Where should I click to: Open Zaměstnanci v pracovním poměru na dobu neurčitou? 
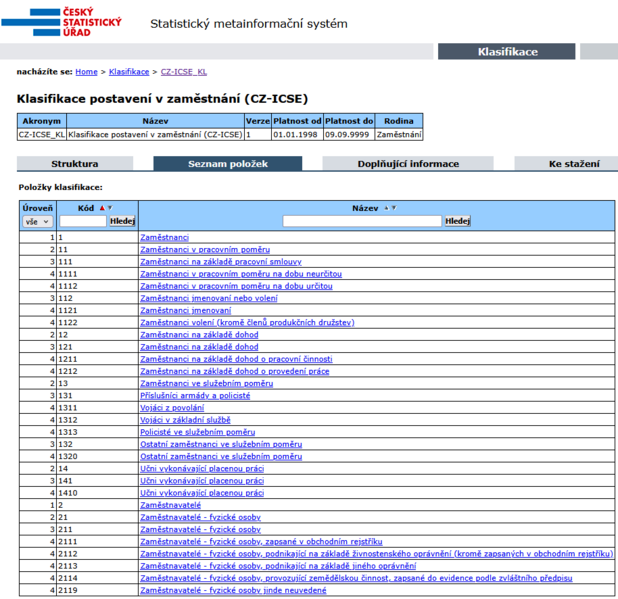(241, 274)
